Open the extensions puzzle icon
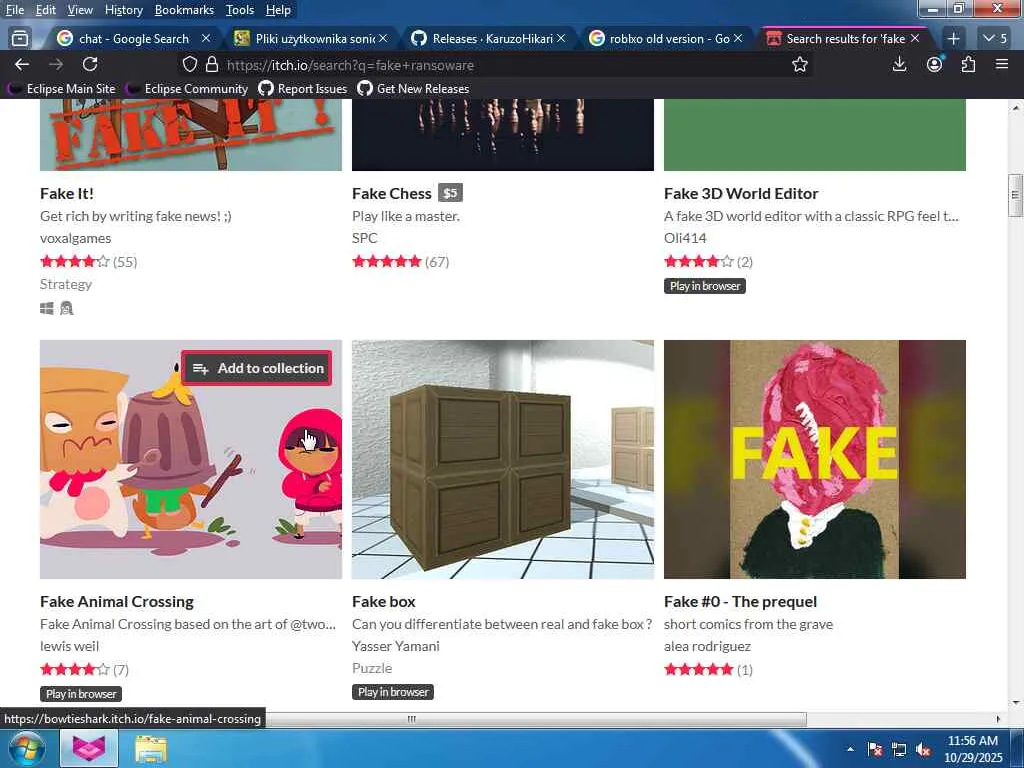1024x768 pixels. click(x=968, y=64)
